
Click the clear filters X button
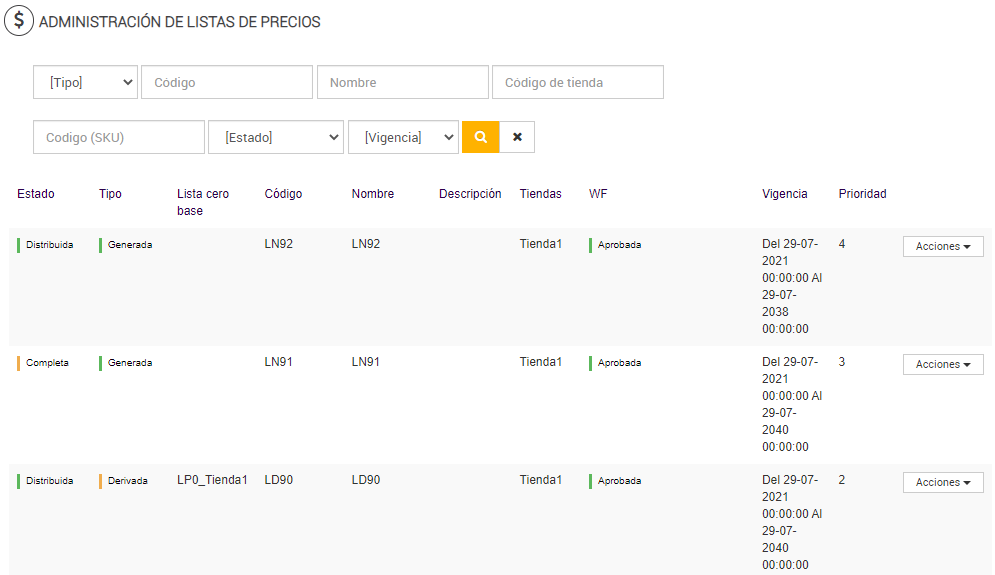pyautogui.click(x=517, y=137)
